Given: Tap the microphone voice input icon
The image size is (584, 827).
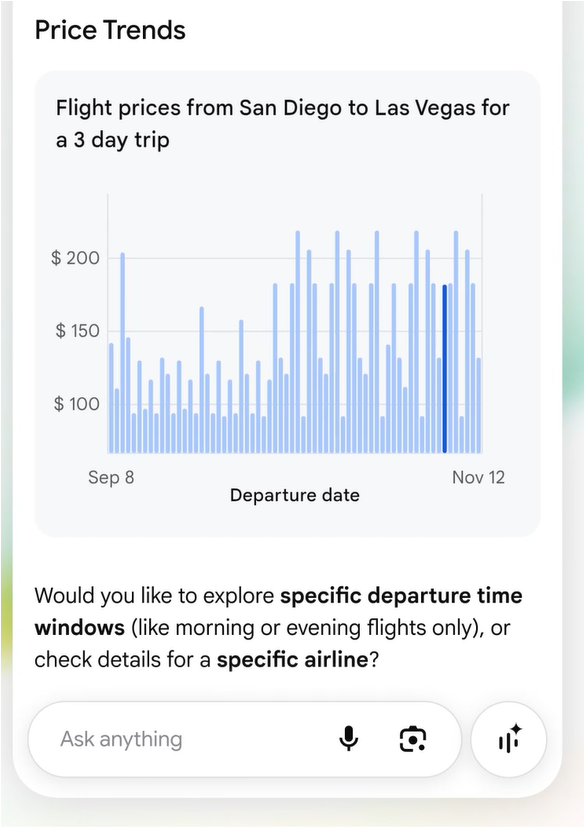Looking at the screenshot, I should 348,738.
